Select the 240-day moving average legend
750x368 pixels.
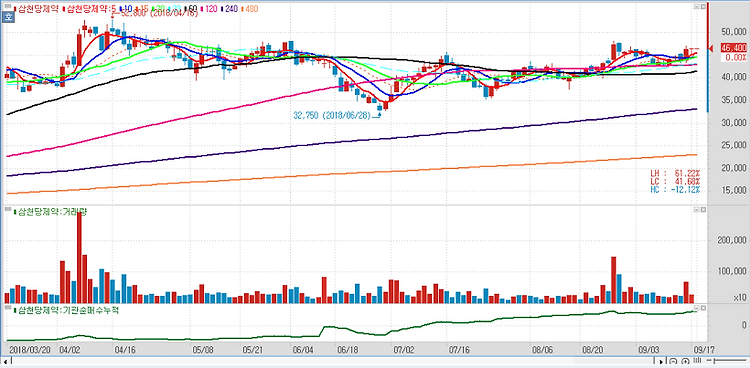[229, 9]
